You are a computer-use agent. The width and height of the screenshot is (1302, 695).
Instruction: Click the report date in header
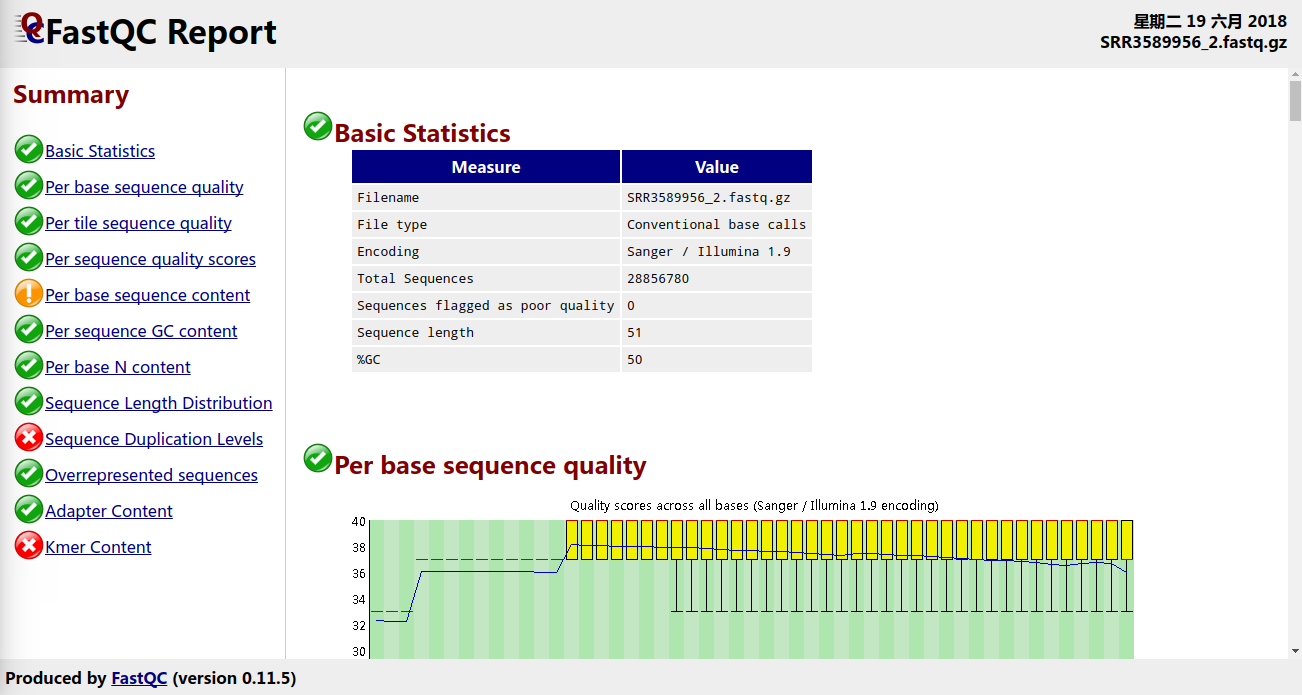1210,21
